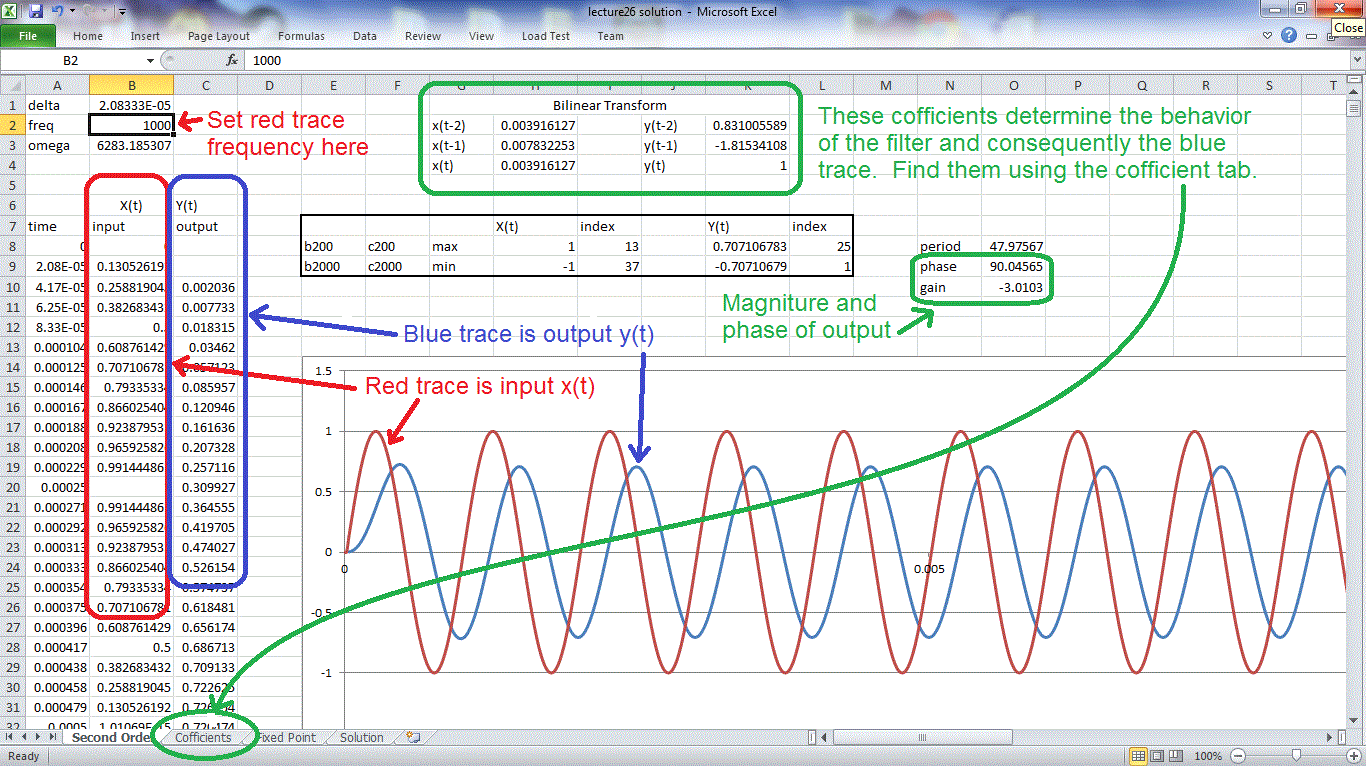Screen dimensions: 1368x766
Task: Click the Undo arrow icon
Action: pyautogui.click(x=58, y=12)
